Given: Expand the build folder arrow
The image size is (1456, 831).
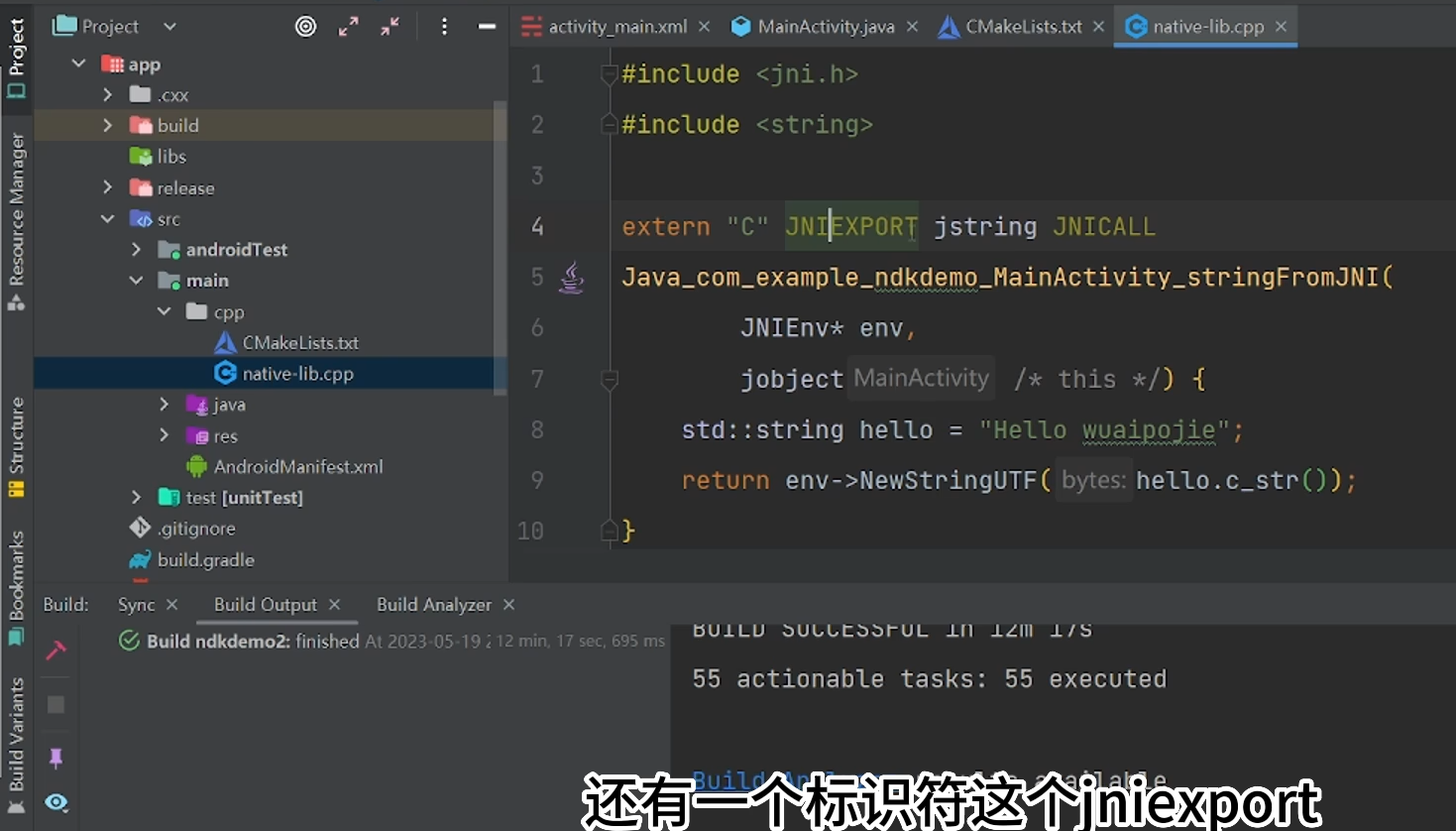Looking at the screenshot, I should (x=108, y=125).
